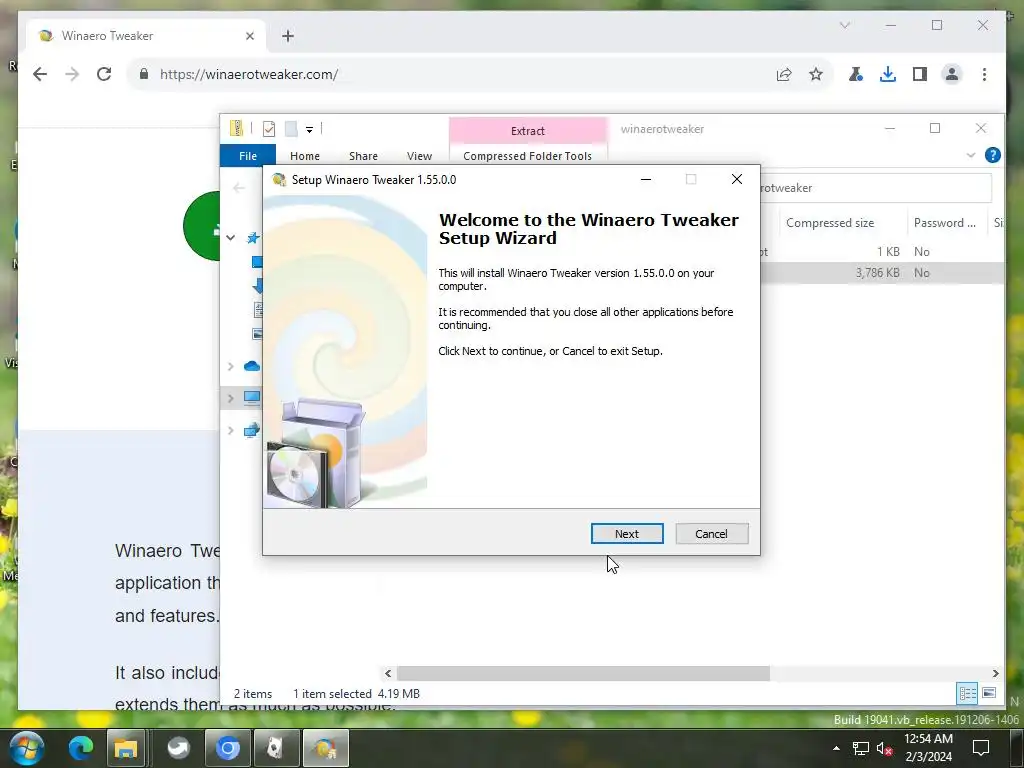Collapse the Quick access tree node
1024x768 pixels.
click(x=231, y=238)
